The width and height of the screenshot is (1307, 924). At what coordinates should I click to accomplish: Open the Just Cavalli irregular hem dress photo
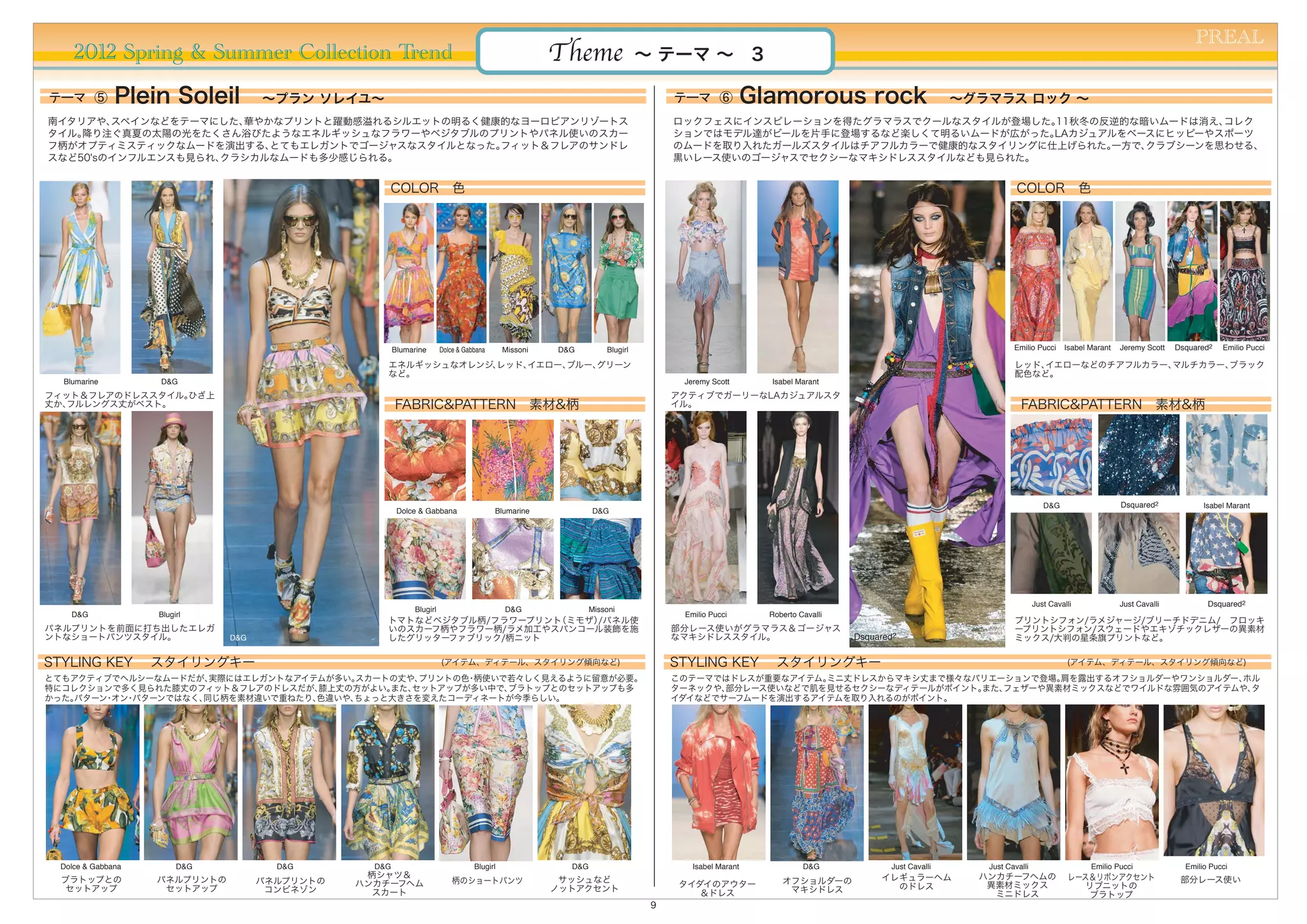click(x=915, y=782)
